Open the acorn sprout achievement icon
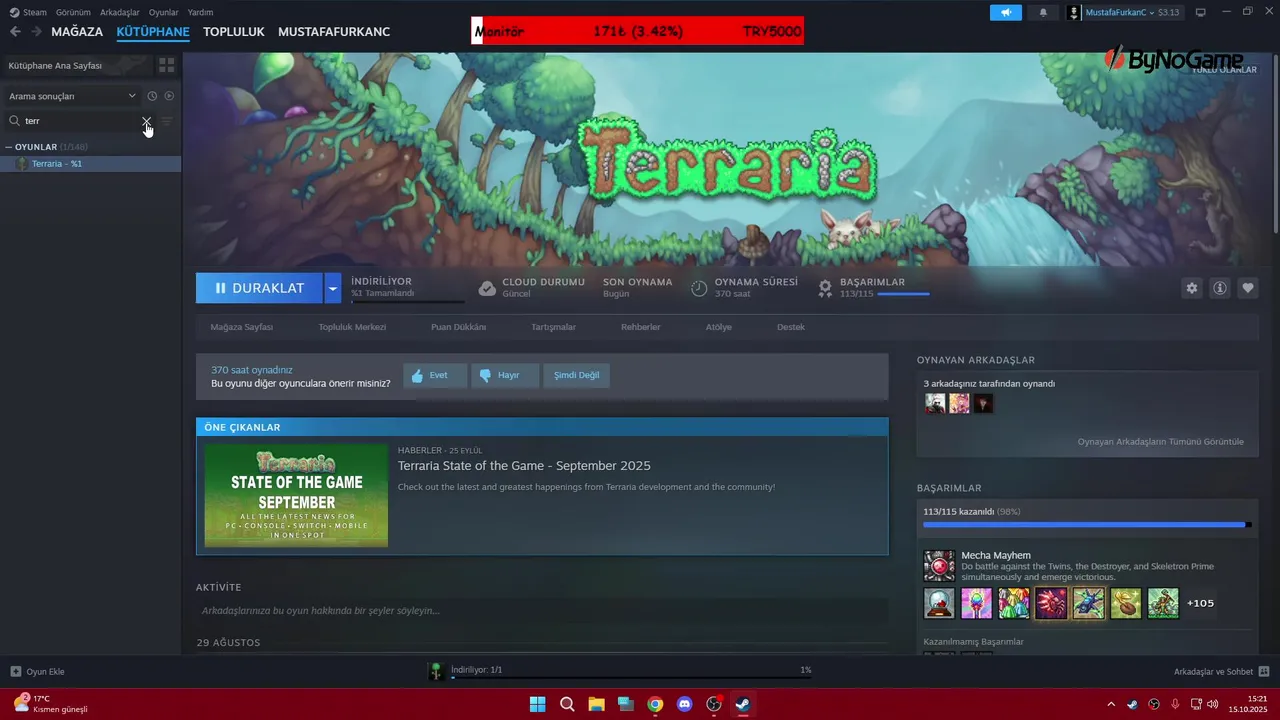This screenshot has height=720, width=1280. click(1126, 603)
